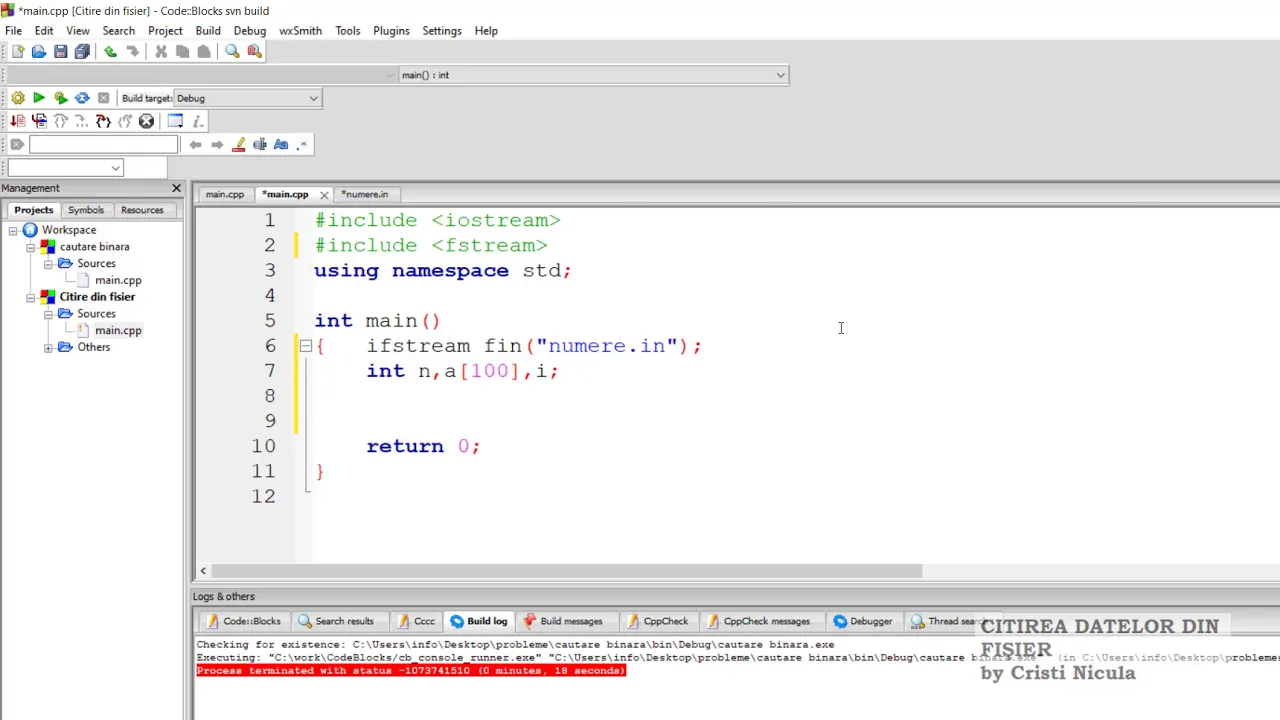This screenshot has width=1280, height=720.
Task: Click the Redo toolbar icon
Action: click(x=132, y=52)
